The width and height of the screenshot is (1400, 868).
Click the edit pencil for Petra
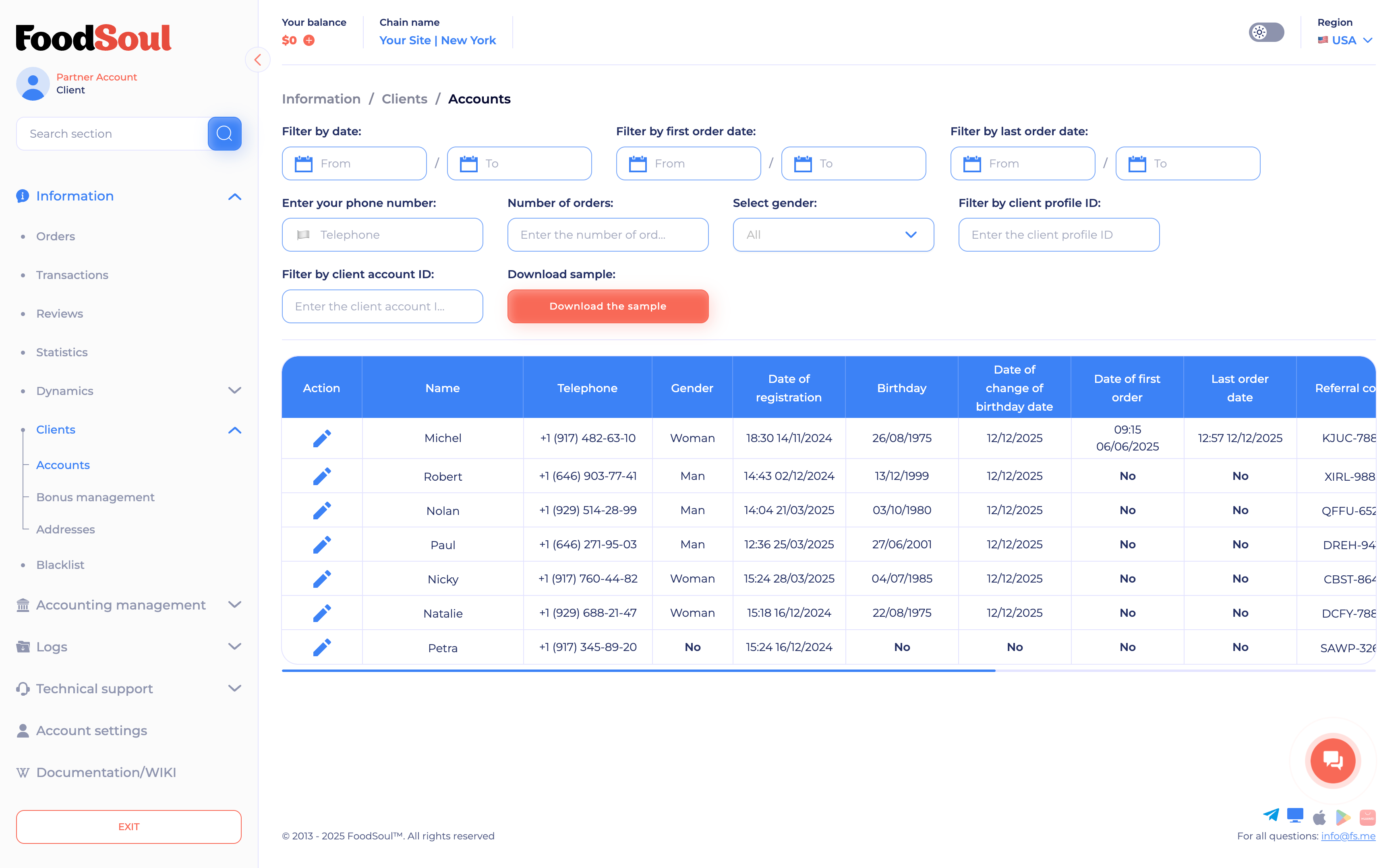coord(321,647)
